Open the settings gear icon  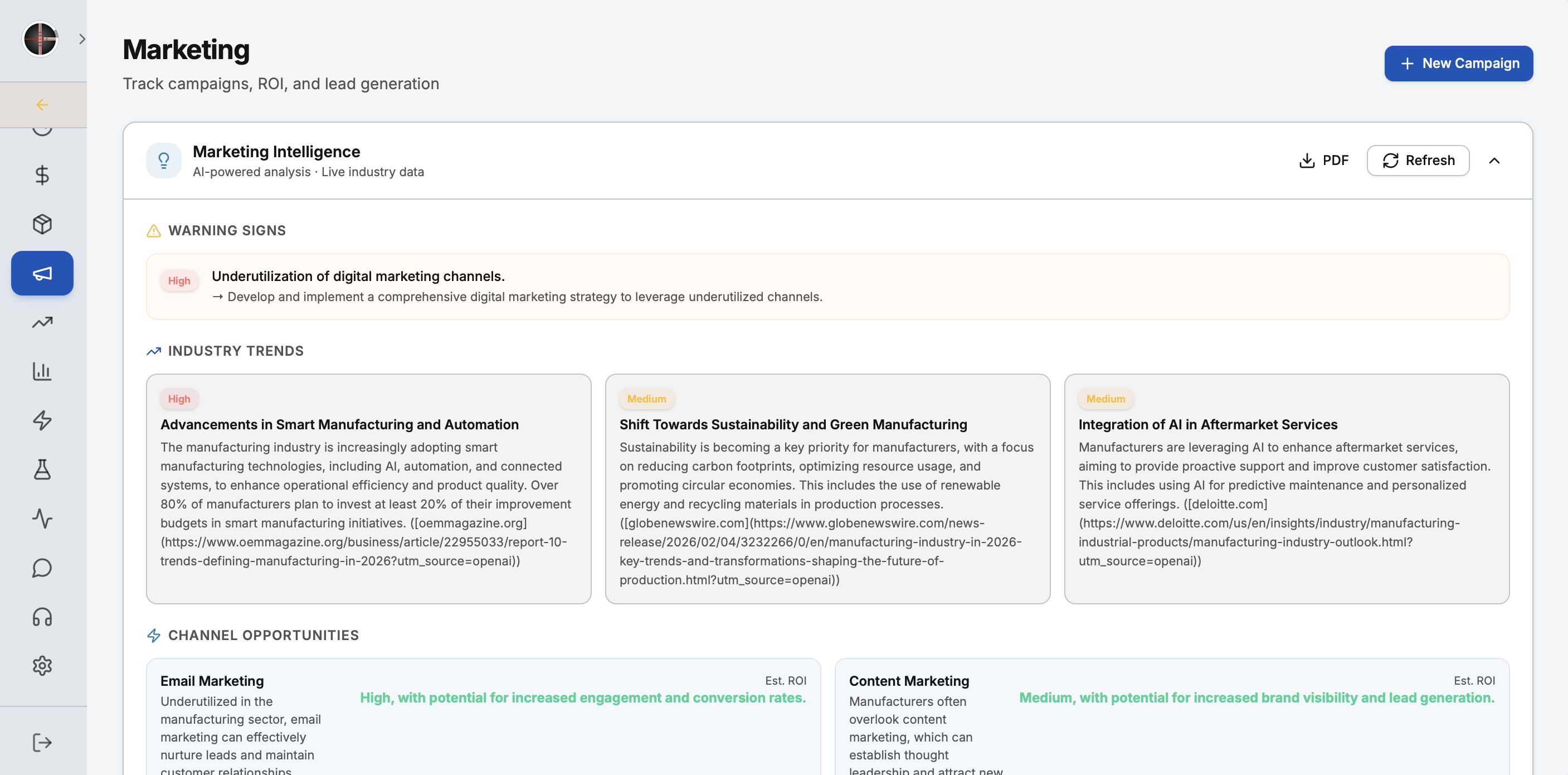pos(42,666)
